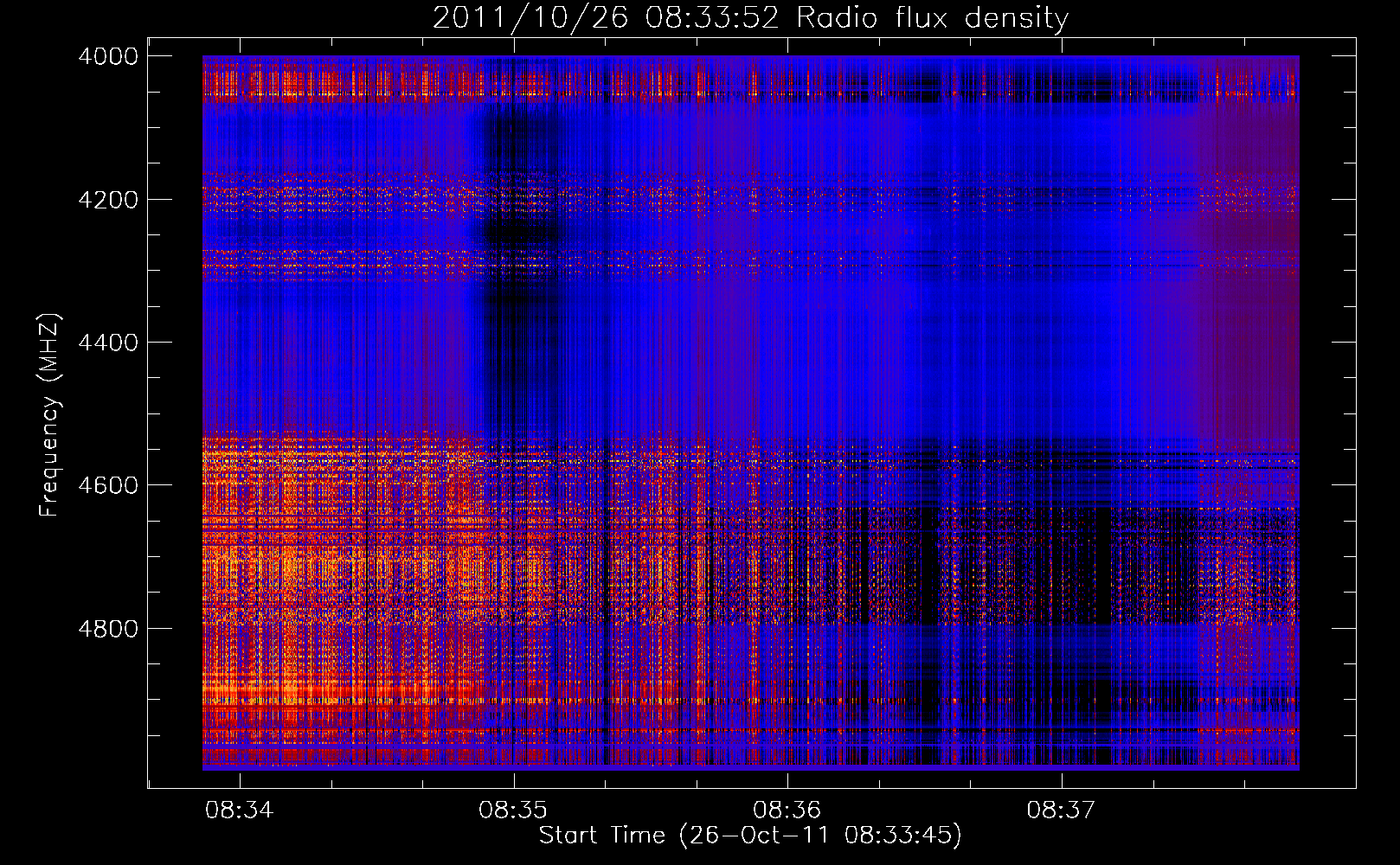Select the 'Frequency (MHZ)' axis title
This screenshot has width=1400, height=865.
pos(50,415)
